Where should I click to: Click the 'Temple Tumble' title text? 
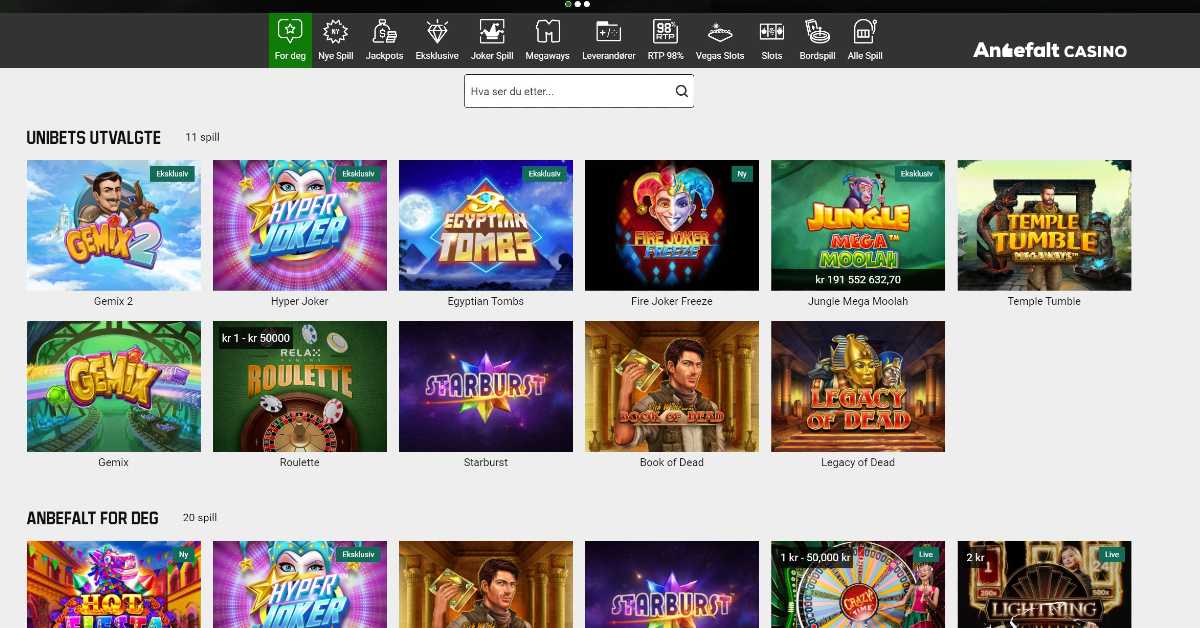click(1044, 301)
